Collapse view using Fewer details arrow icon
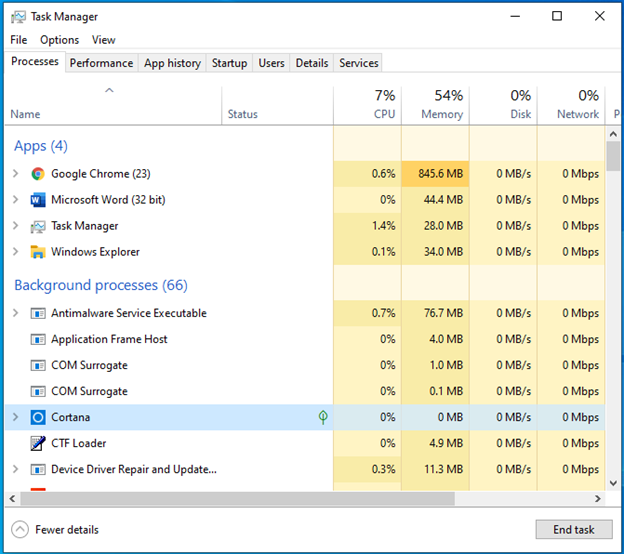Viewport: 624px width, 554px height. [x=20, y=530]
